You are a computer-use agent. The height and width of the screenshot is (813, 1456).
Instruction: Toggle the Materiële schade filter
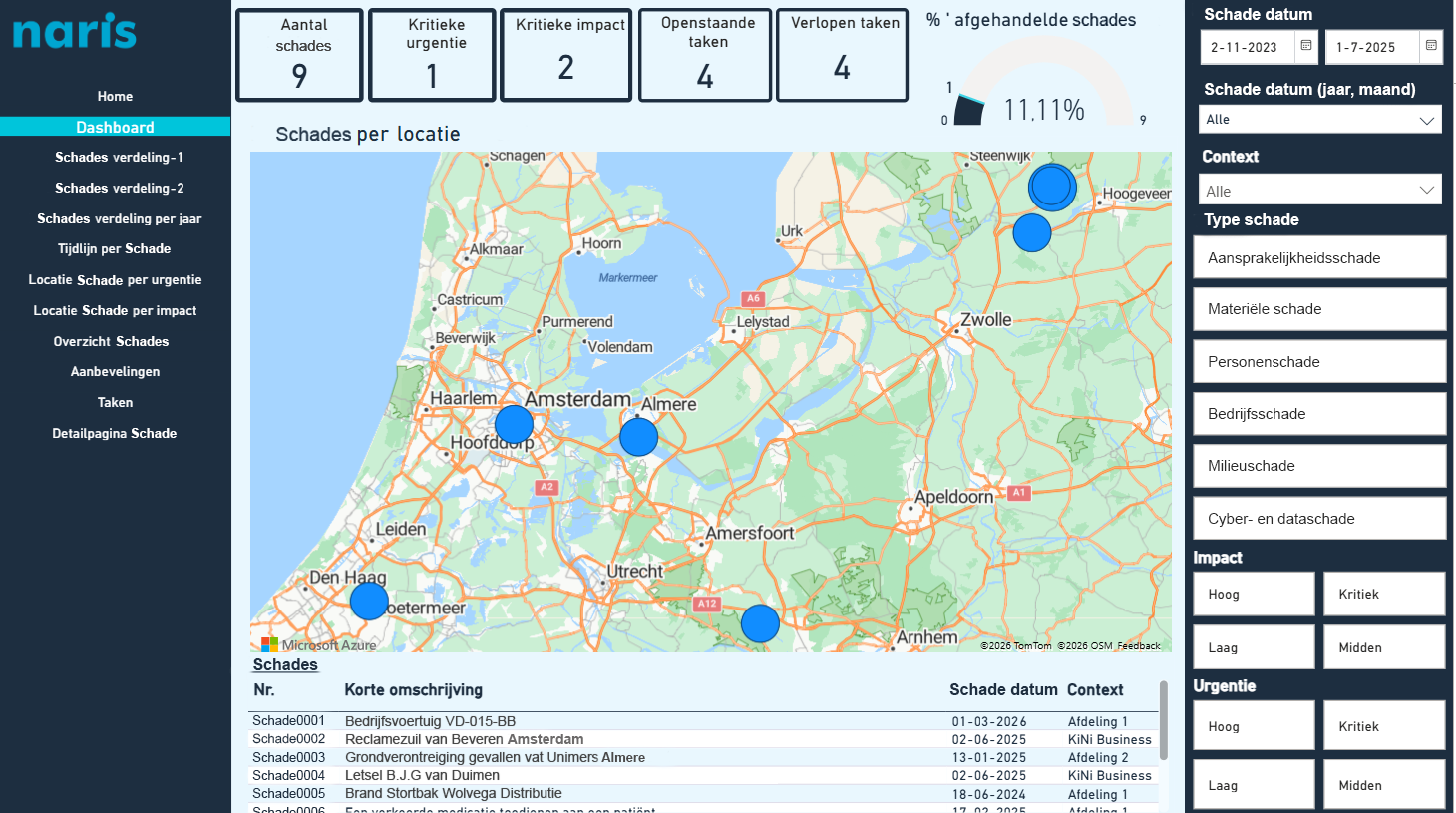1318,309
